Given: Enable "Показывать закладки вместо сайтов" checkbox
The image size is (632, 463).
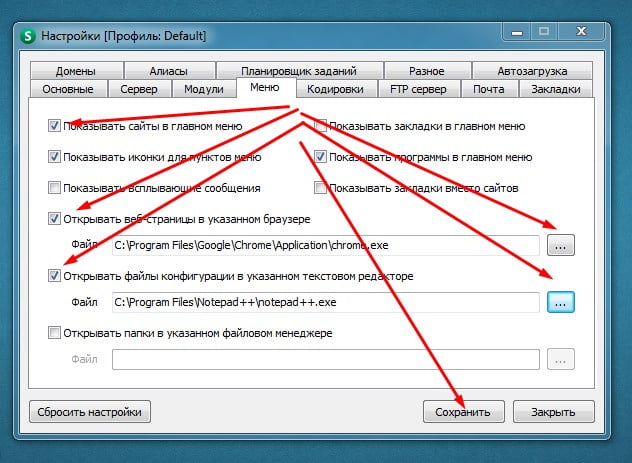Looking at the screenshot, I should coord(321,187).
